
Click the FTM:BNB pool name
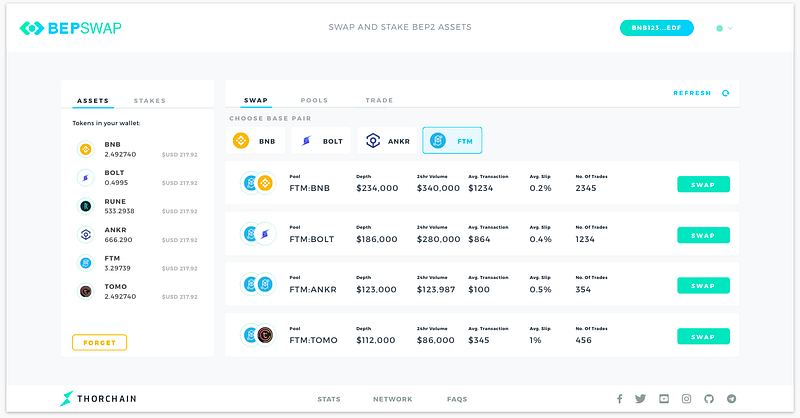(310, 188)
